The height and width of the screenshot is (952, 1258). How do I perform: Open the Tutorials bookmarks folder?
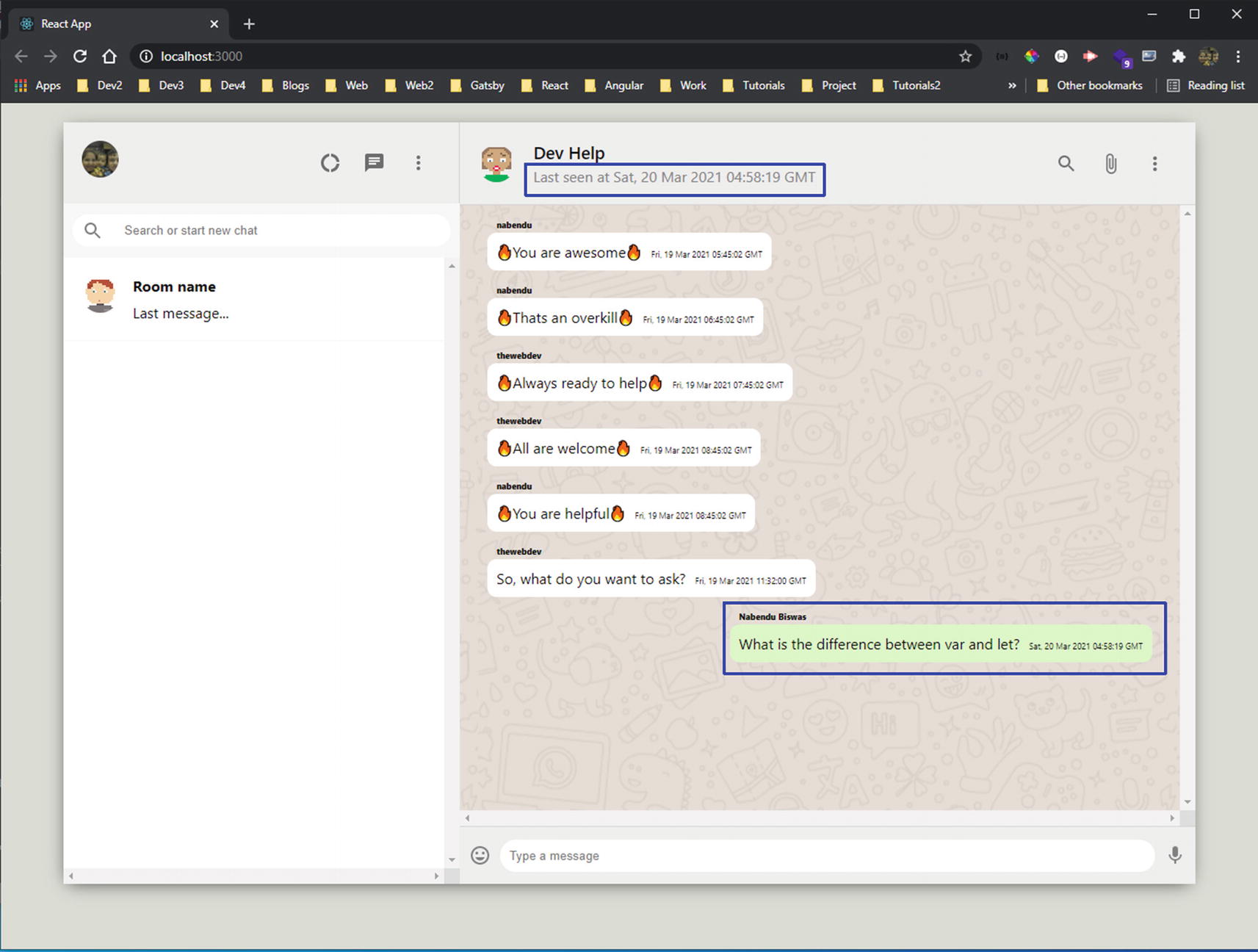pyautogui.click(x=754, y=86)
